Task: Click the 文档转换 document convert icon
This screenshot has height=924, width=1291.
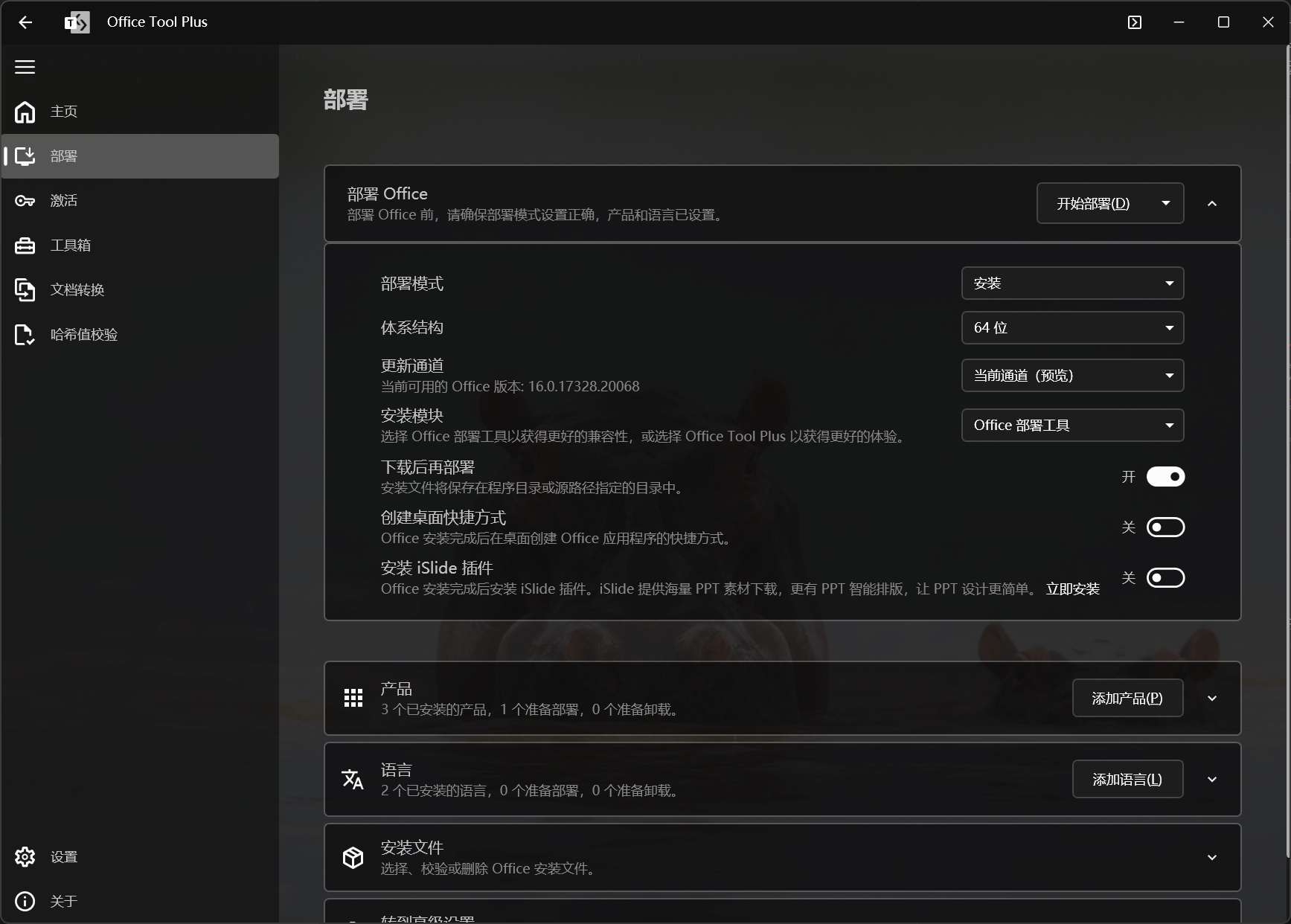Action: (x=25, y=290)
